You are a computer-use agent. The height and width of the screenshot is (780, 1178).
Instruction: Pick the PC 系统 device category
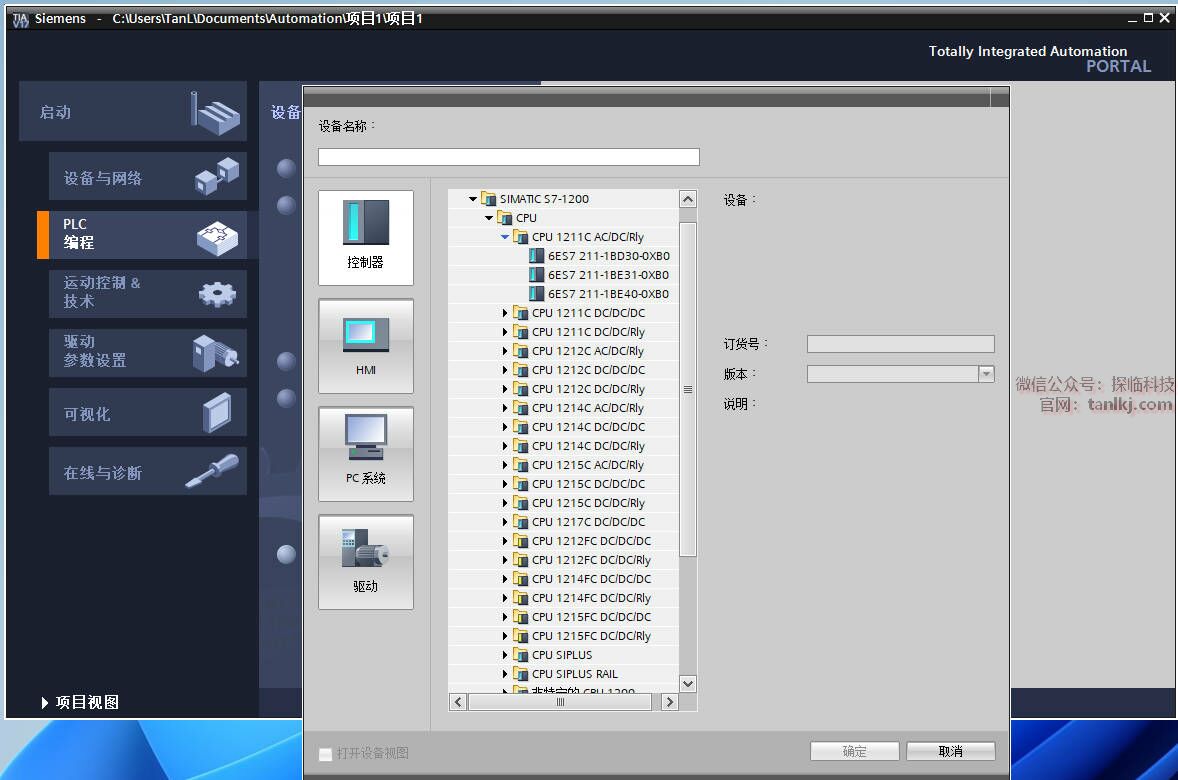click(366, 454)
